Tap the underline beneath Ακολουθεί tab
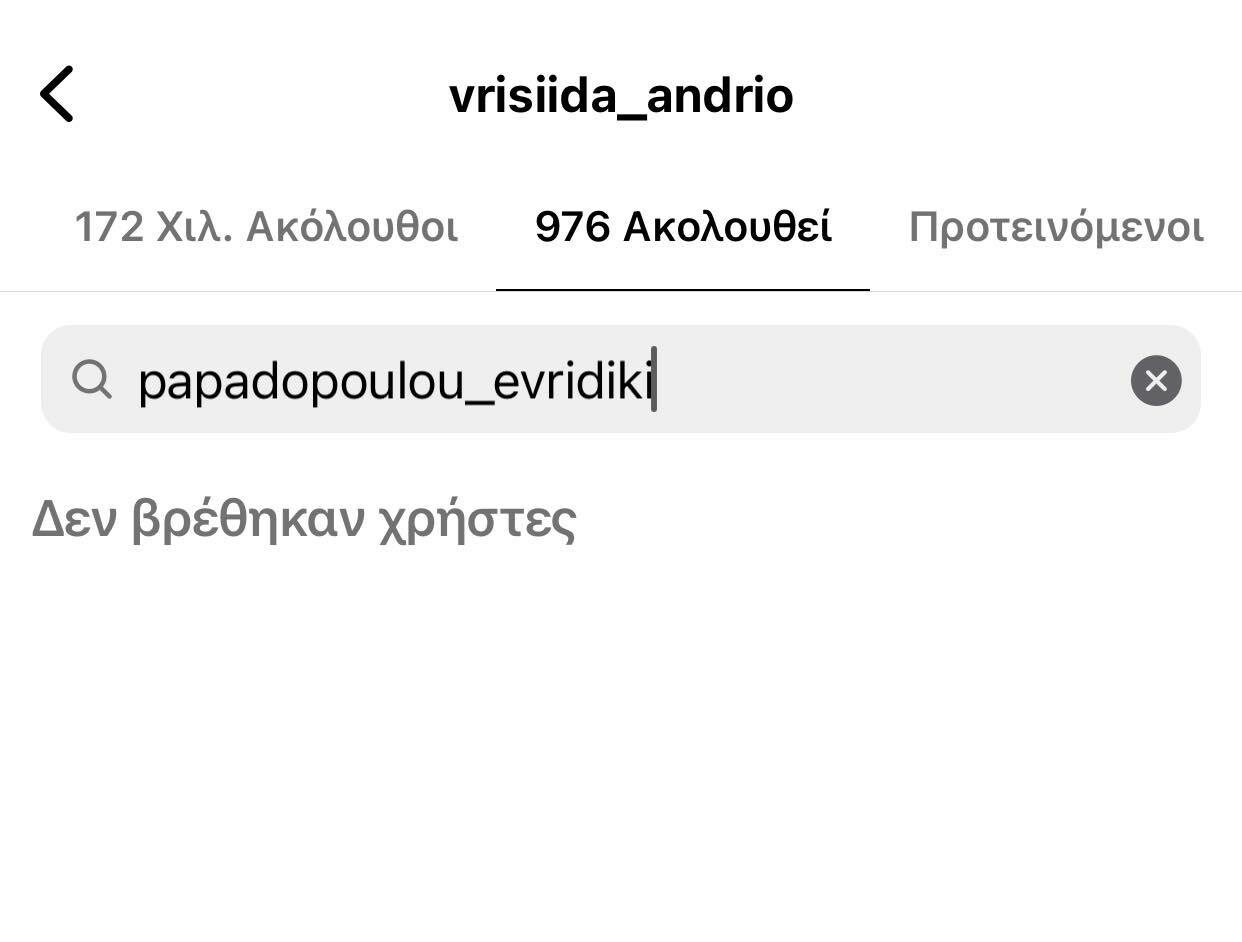Viewport: 1242px width, 942px height. point(683,290)
